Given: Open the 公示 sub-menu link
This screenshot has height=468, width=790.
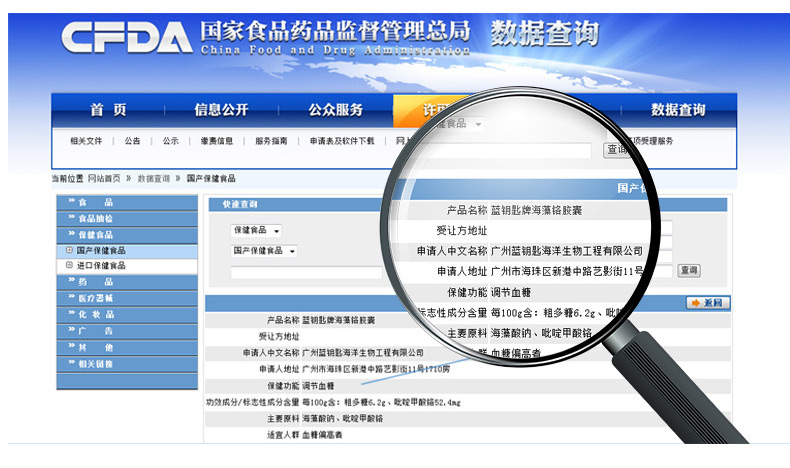Looking at the screenshot, I should click(171, 141).
